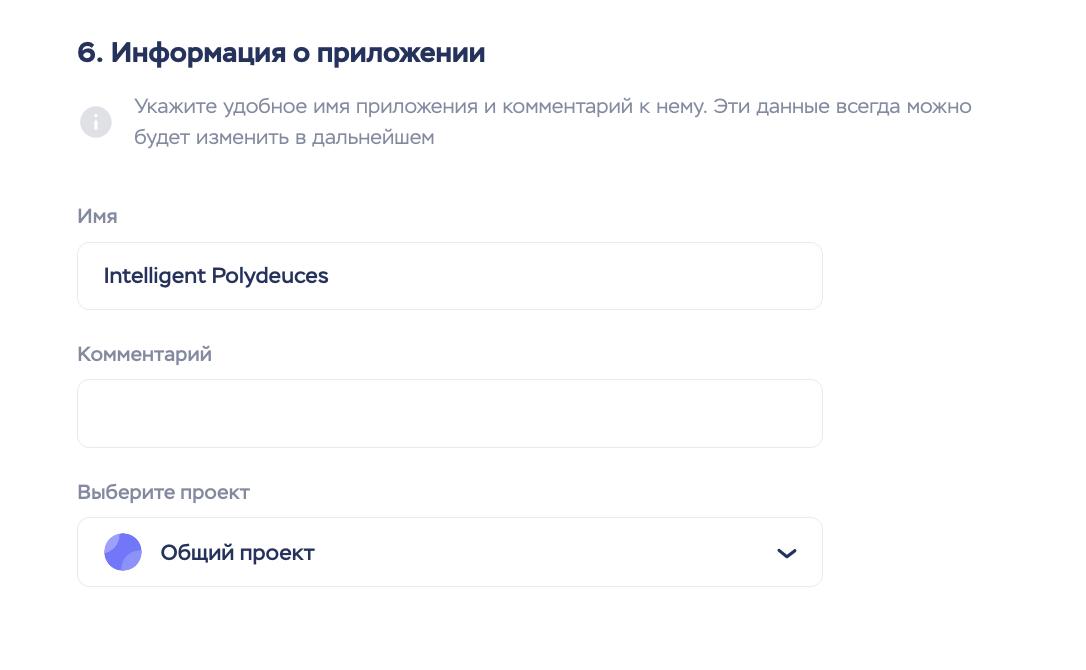1086x670 pixels.
Task: Click the Общий проект label text
Action: 237,551
